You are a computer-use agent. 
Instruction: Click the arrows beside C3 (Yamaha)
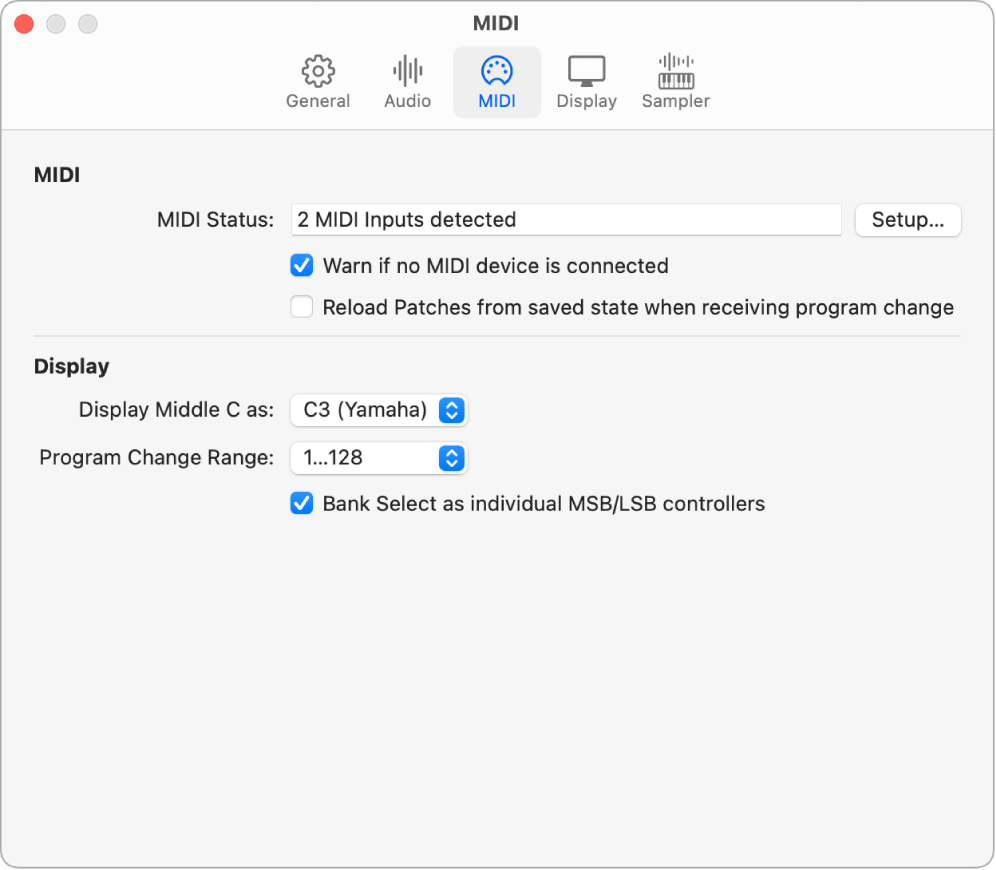coord(452,410)
